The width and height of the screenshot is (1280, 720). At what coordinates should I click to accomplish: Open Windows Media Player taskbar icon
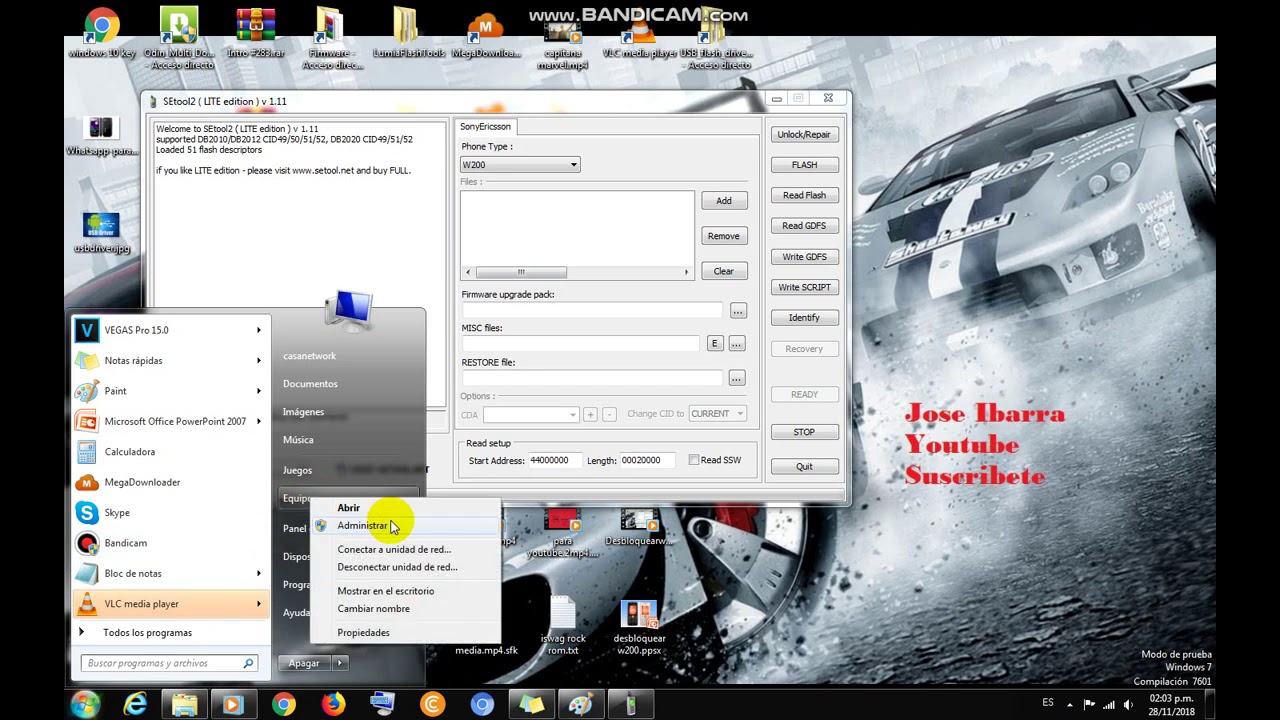click(233, 705)
